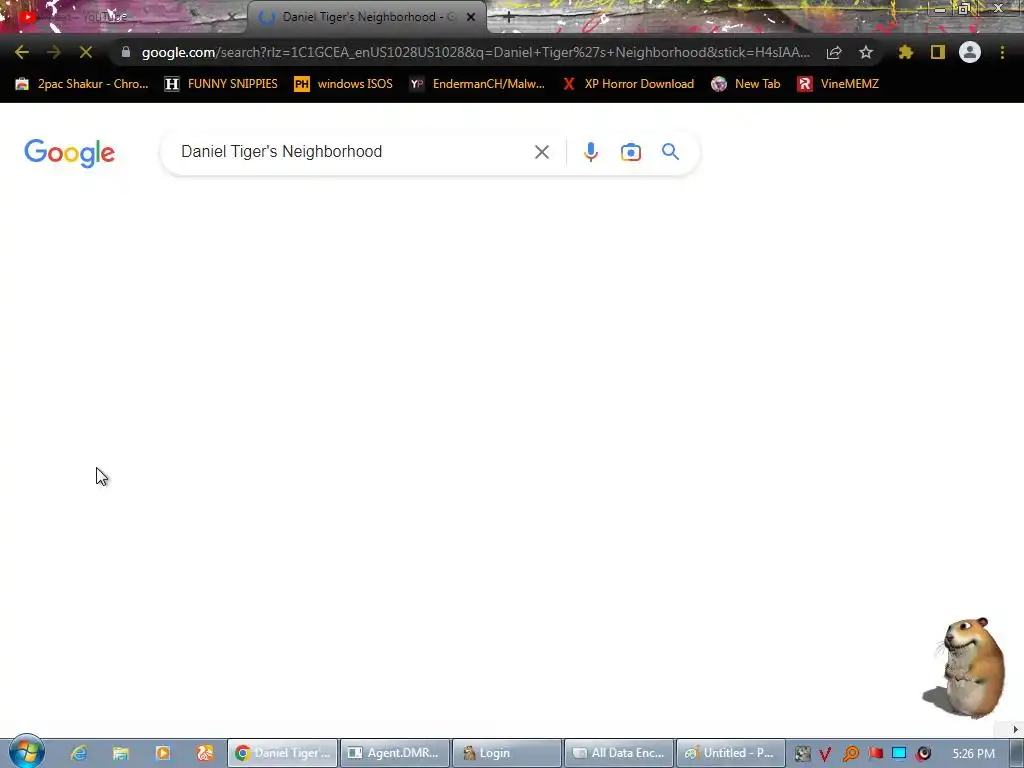Edit the Daniel Tiger's Neighborhood search field
Viewport: 1024px width, 768px height.
[x=353, y=152]
